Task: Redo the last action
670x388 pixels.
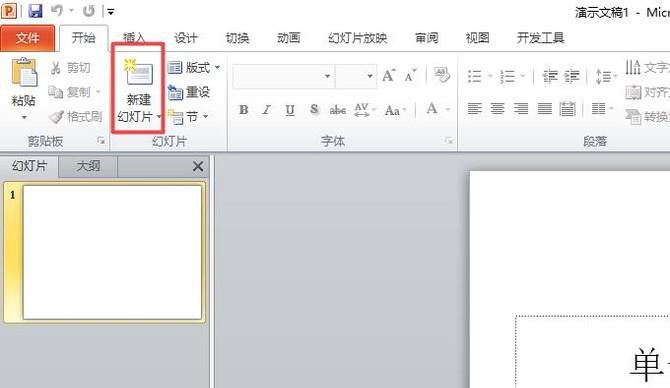Action: (x=88, y=11)
